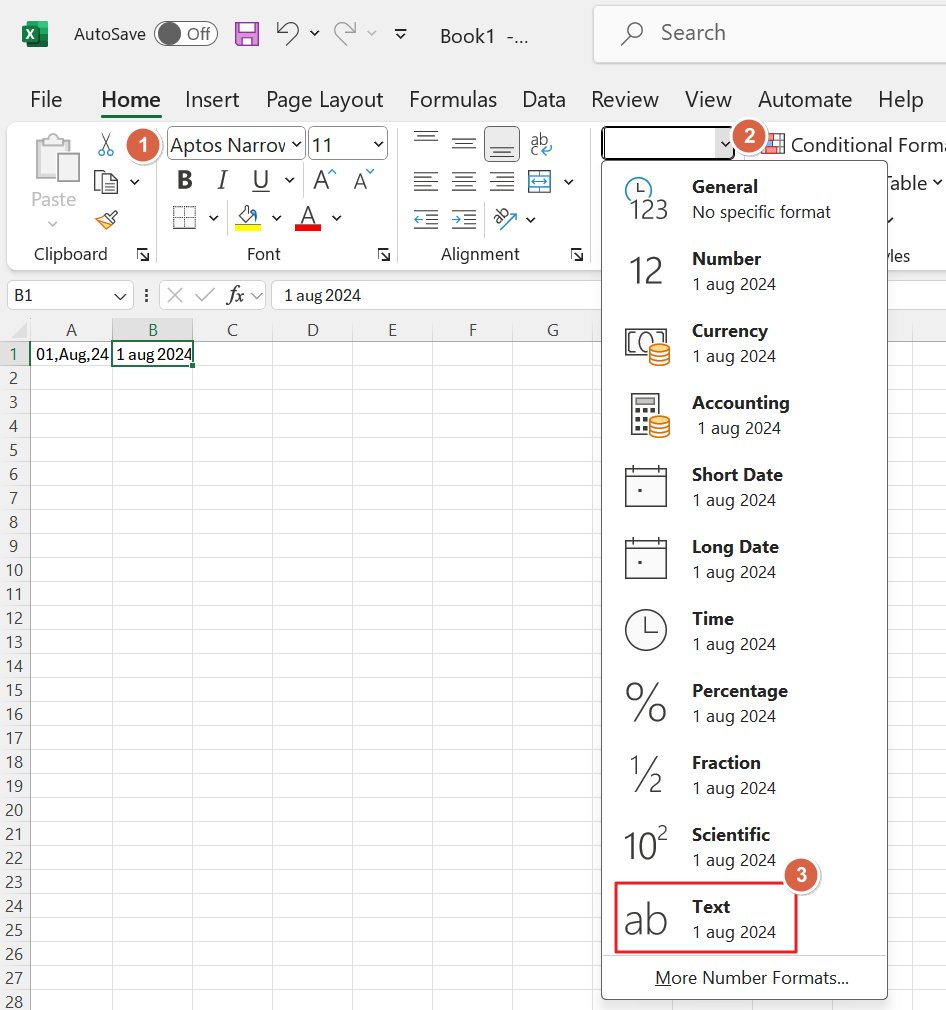Toggle bottom align button
The image size is (946, 1010).
[x=502, y=145]
